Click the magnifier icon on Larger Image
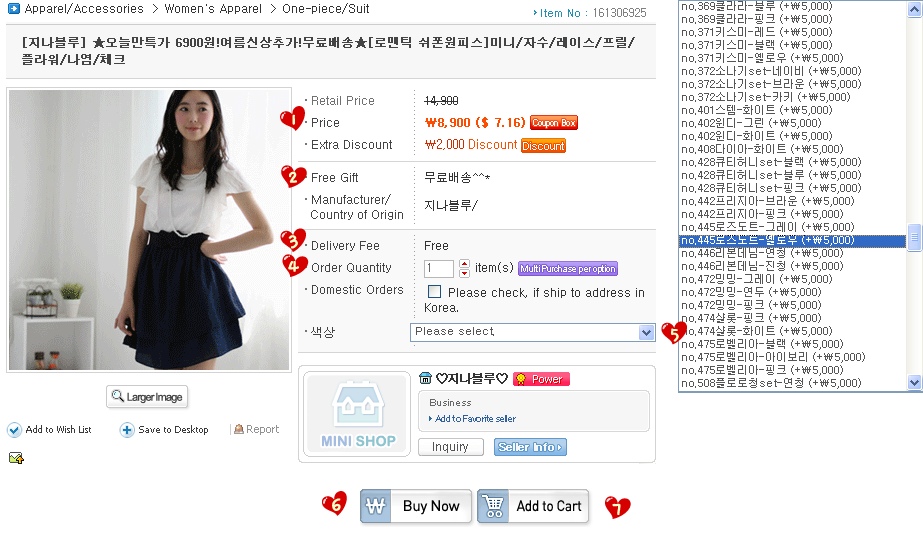The image size is (923, 535). (118, 396)
